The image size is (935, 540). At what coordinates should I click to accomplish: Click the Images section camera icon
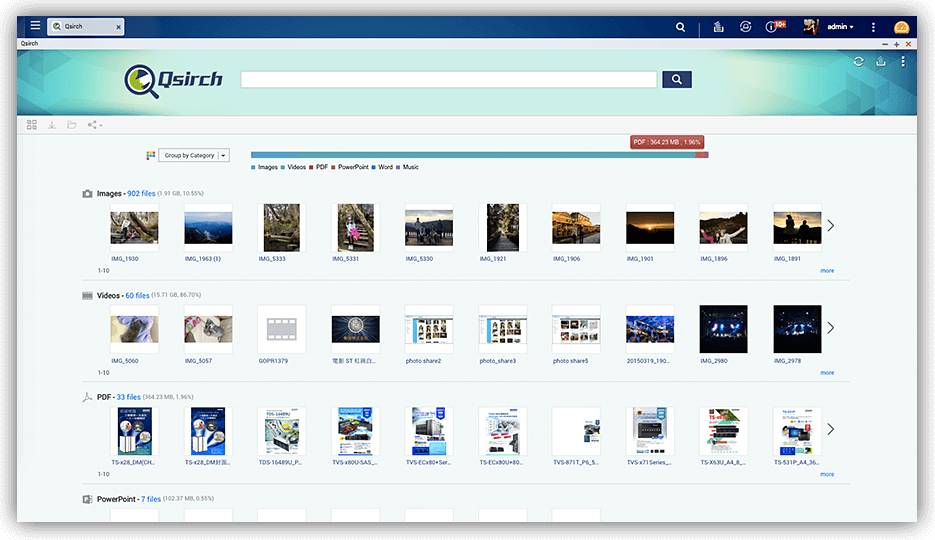[x=87, y=194]
